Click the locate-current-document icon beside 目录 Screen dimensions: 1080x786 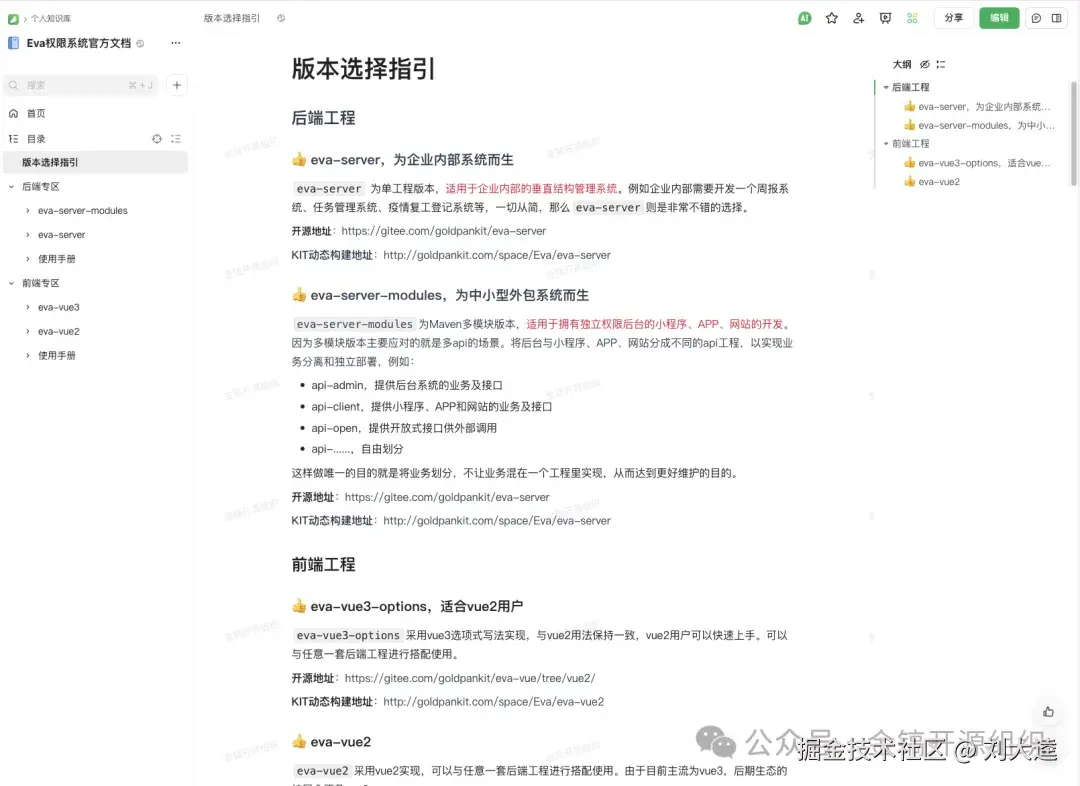(157, 138)
